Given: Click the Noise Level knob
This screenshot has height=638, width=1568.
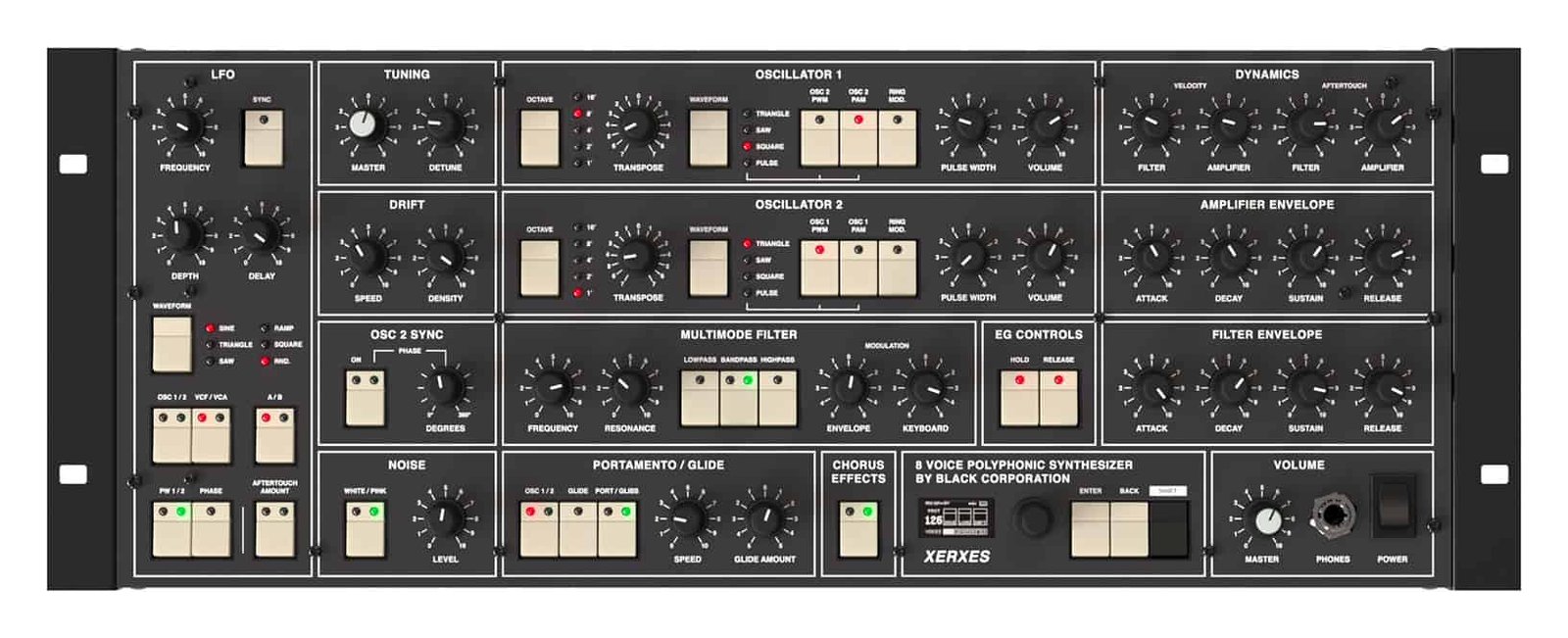Looking at the screenshot, I should coord(445,516).
